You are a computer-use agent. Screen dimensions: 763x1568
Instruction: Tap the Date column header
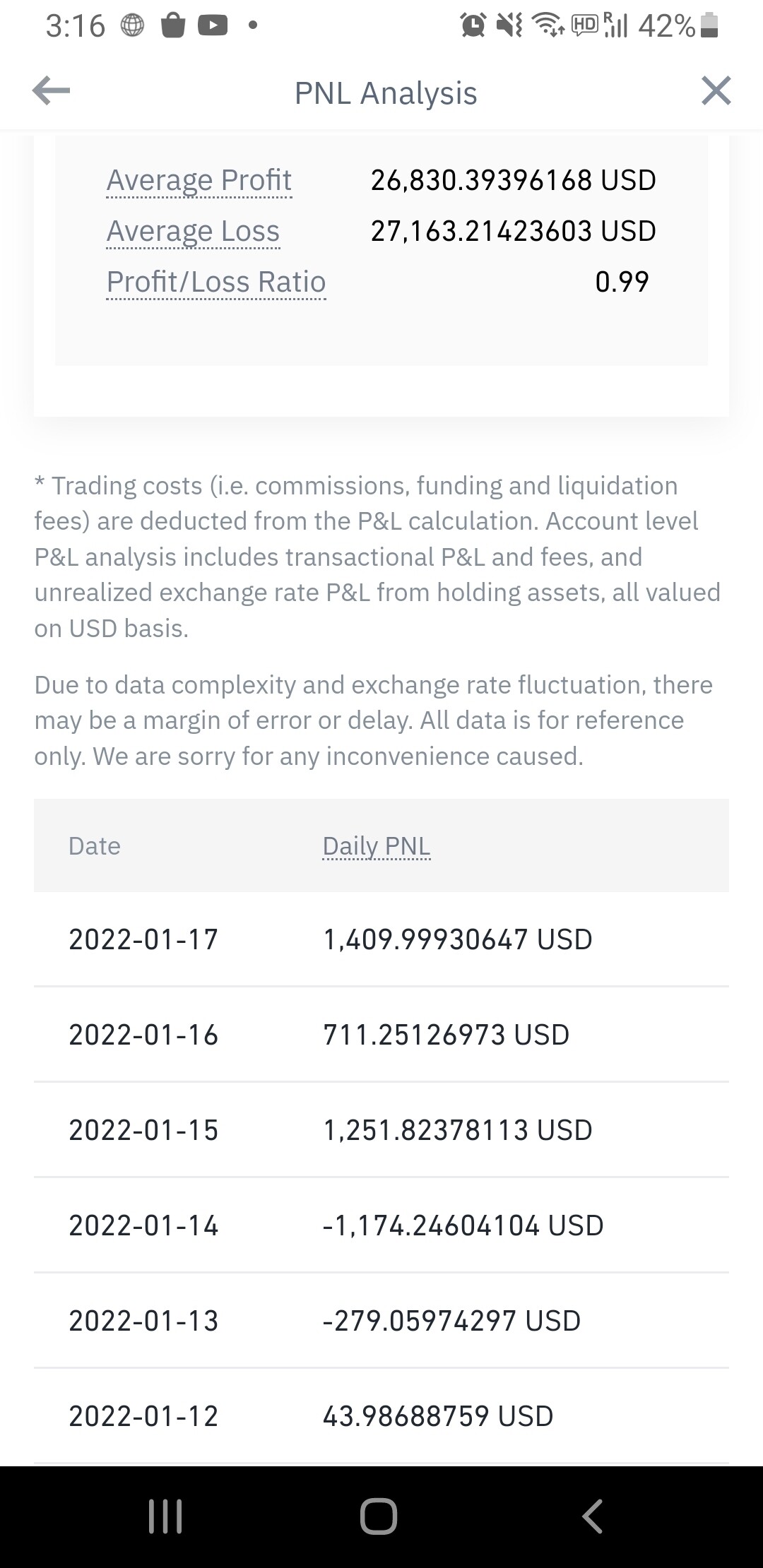pos(95,845)
